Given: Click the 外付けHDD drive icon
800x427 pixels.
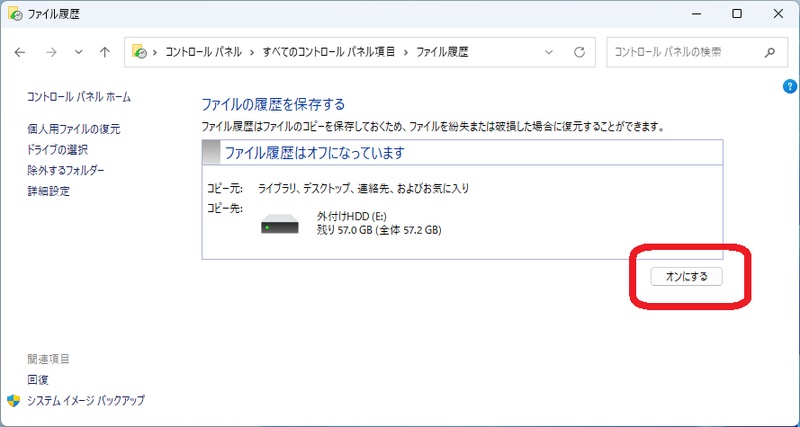Looking at the screenshot, I should [280, 224].
